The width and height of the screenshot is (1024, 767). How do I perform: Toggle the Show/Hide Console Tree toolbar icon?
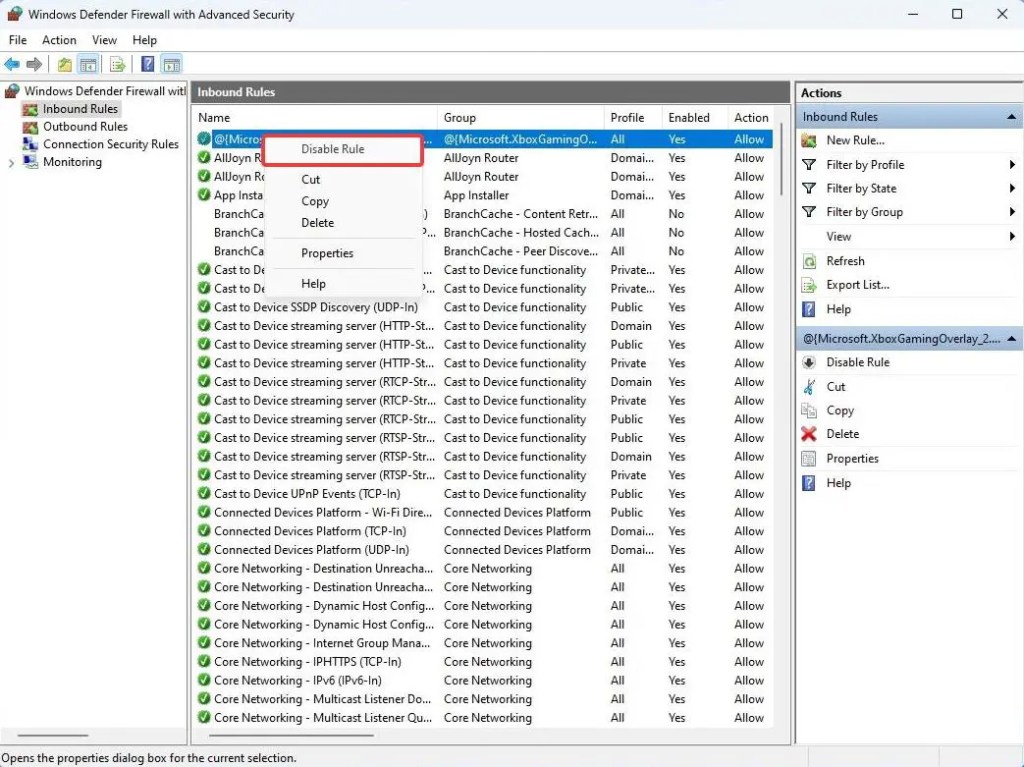pyautogui.click(x=88, y=64)
